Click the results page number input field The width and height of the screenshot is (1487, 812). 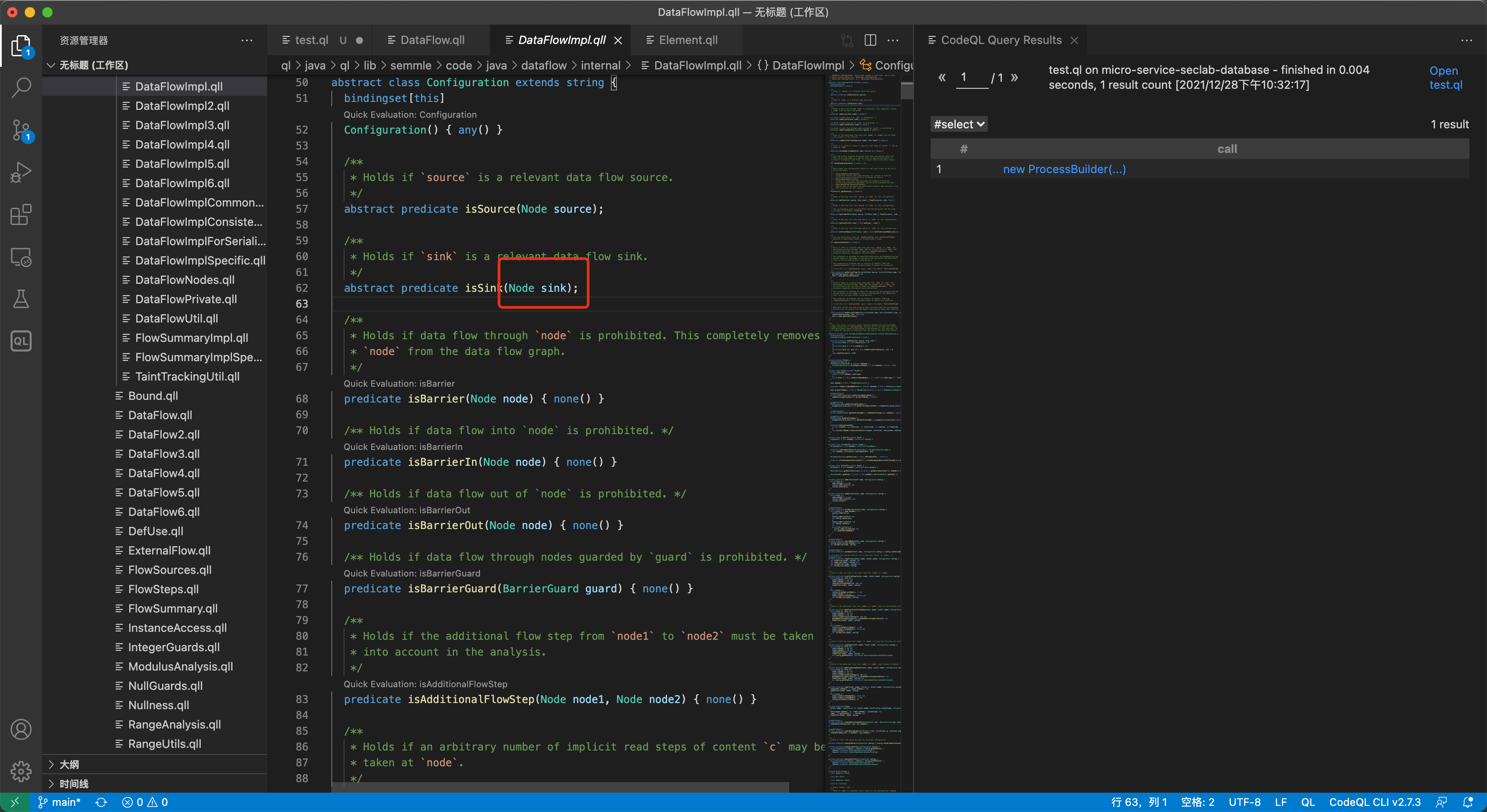[972, 77]
